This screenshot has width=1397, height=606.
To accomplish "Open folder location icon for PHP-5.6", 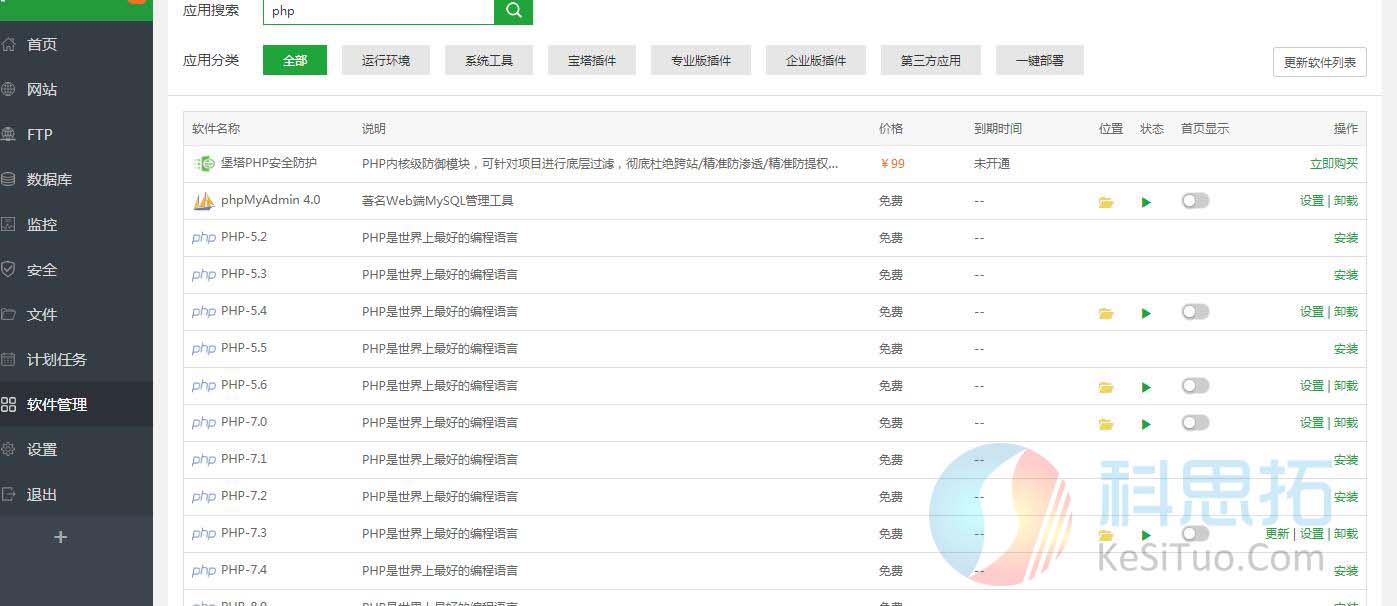I will 1105,387.
